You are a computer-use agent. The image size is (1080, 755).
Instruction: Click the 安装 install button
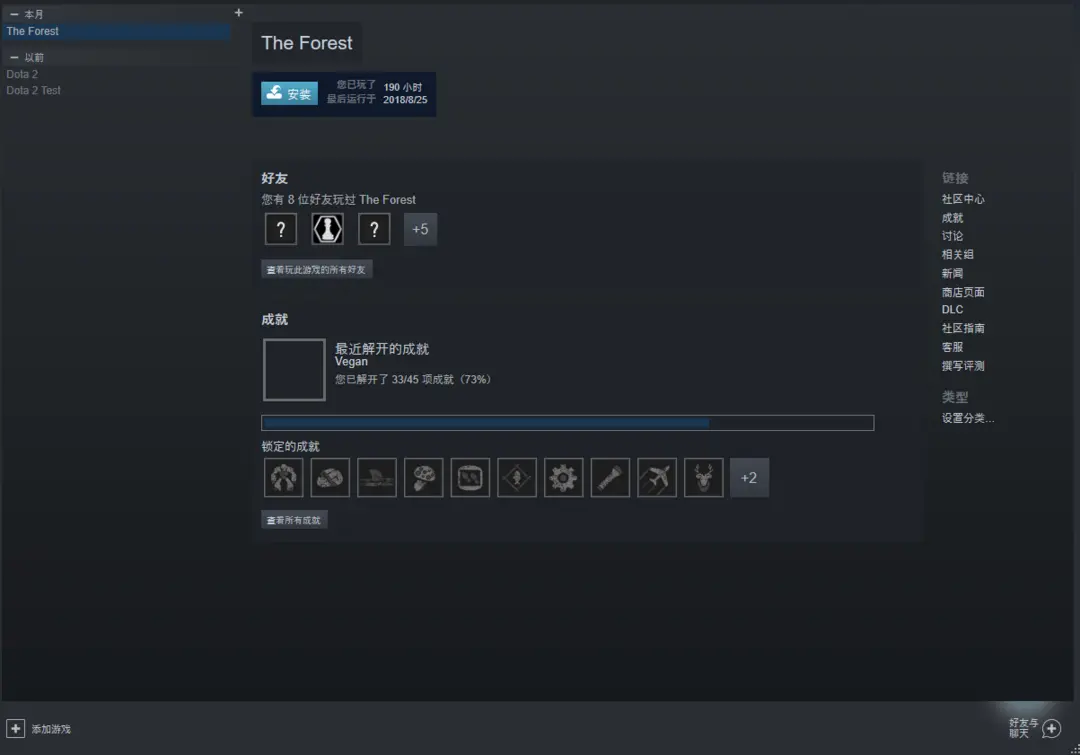[x=289, y=93]
